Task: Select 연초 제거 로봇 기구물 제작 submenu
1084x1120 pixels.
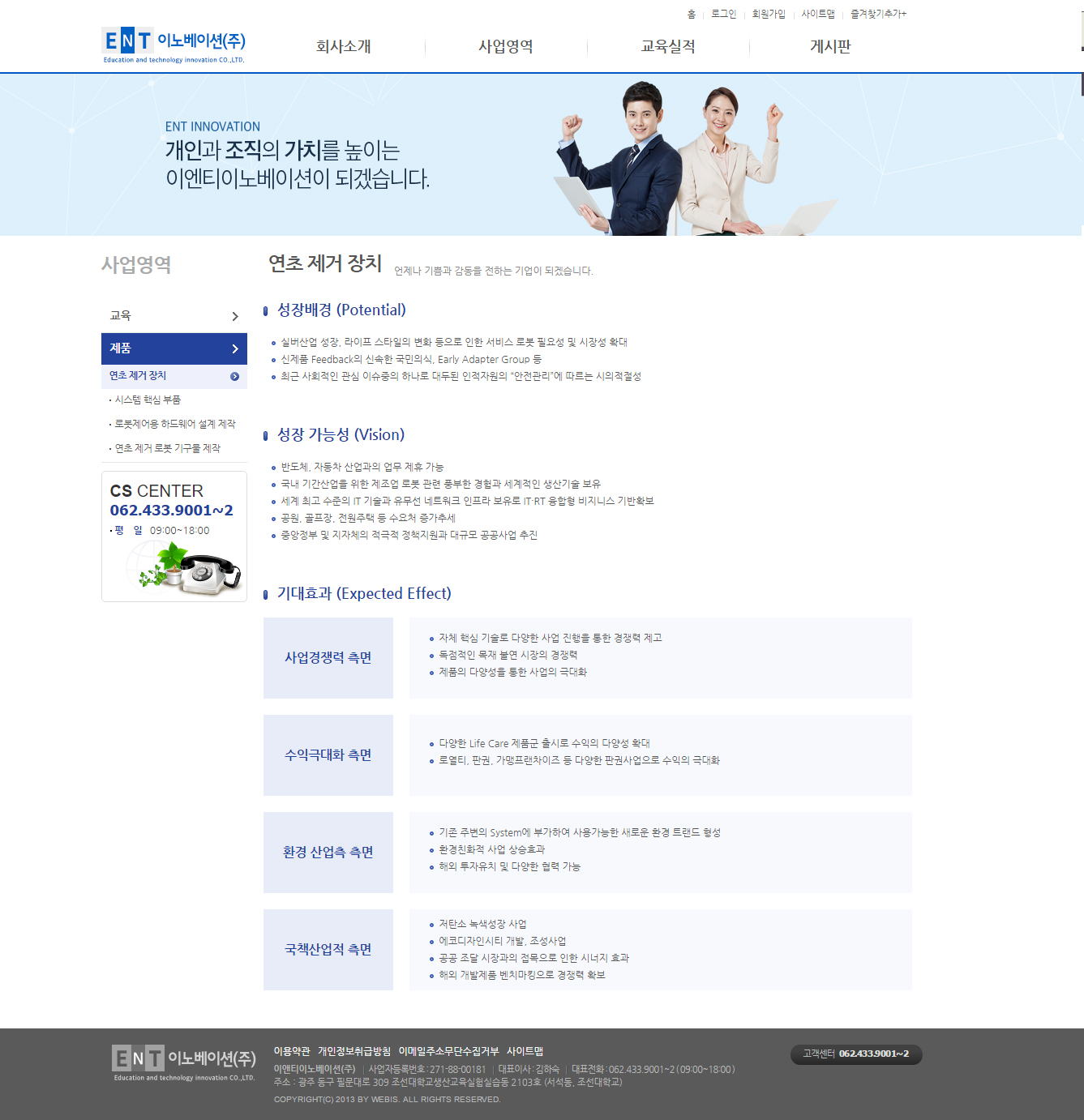Action: click(x=167, y=448)
